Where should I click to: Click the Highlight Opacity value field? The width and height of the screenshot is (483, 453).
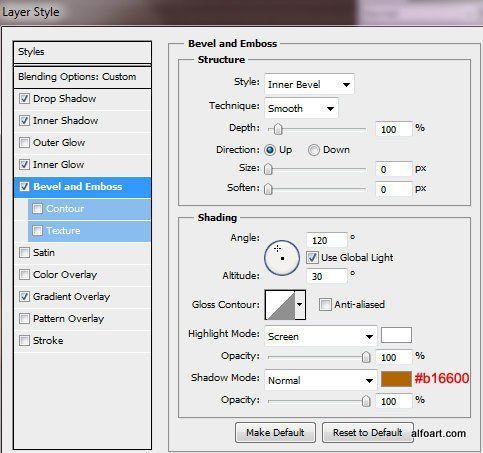point(394,357)
